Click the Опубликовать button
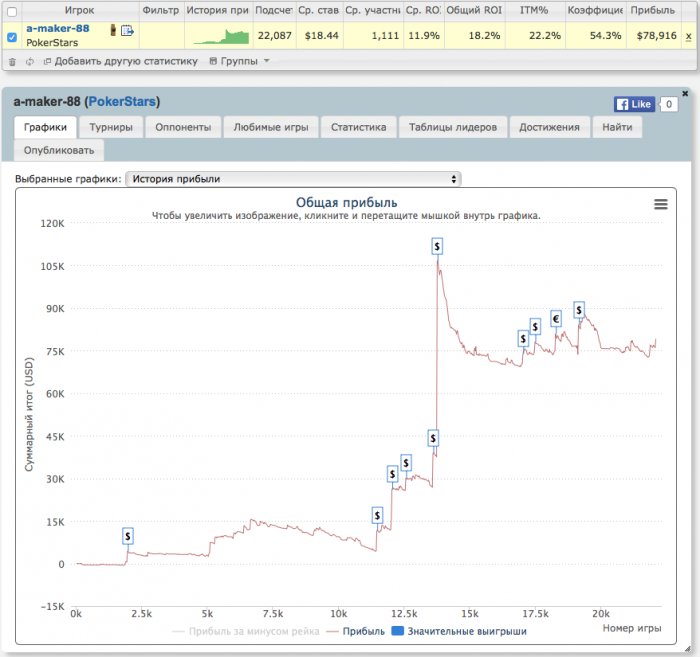Viewport: 700px width, 657px height. tap(59, 150)
